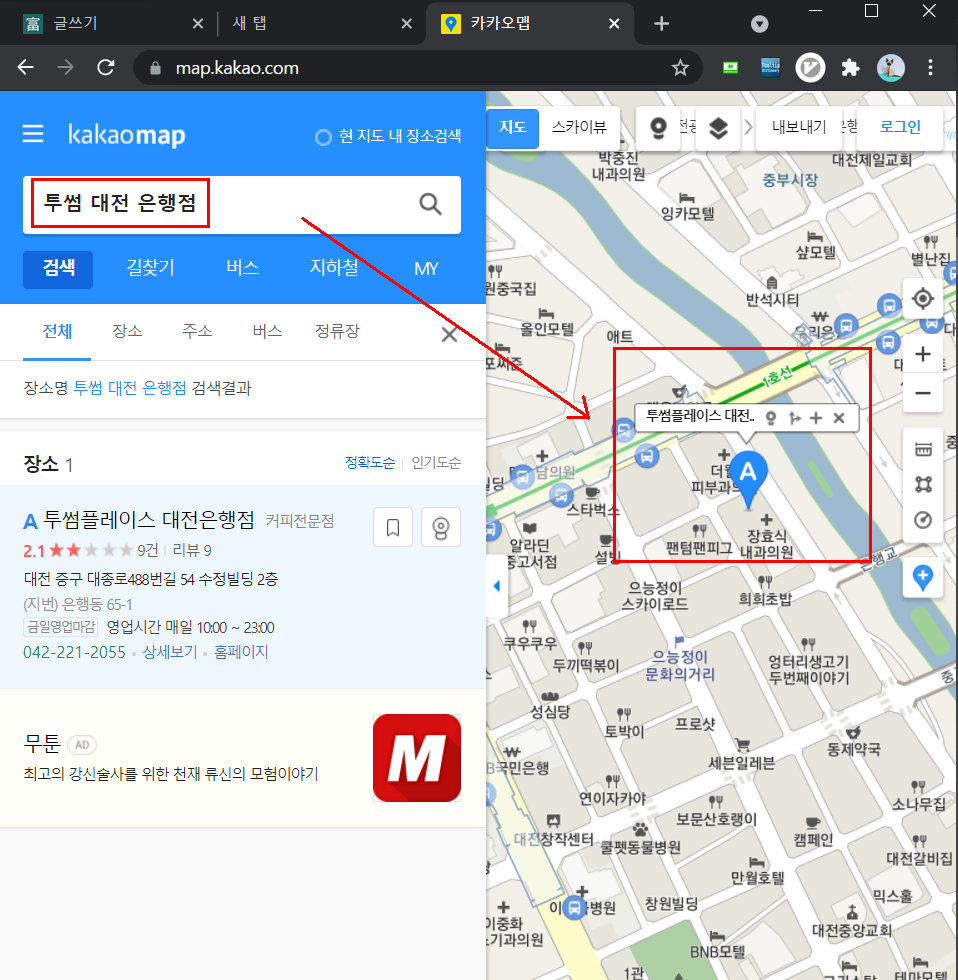Open the 무툰 ad thumbnail

coord(417,758)
